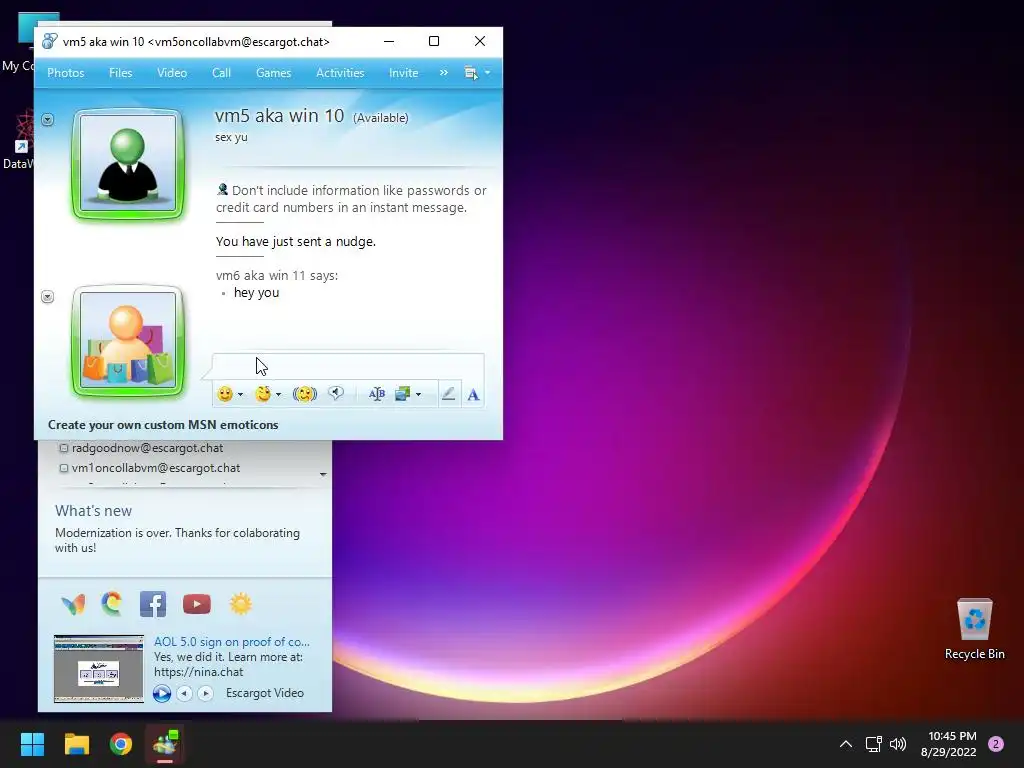The height and width of the screenshot is (768, 1024).
Task: Click the Messenger taskbar icon
Action: click(x=165, y=744)
